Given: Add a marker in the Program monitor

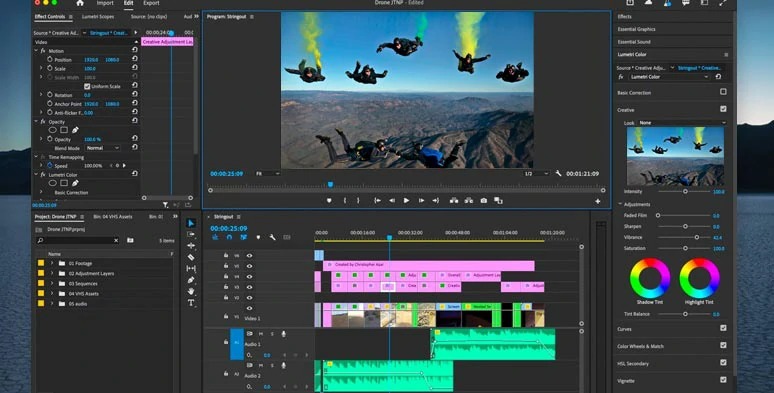Looking at the screenshot, I should (x=329, y=200).
